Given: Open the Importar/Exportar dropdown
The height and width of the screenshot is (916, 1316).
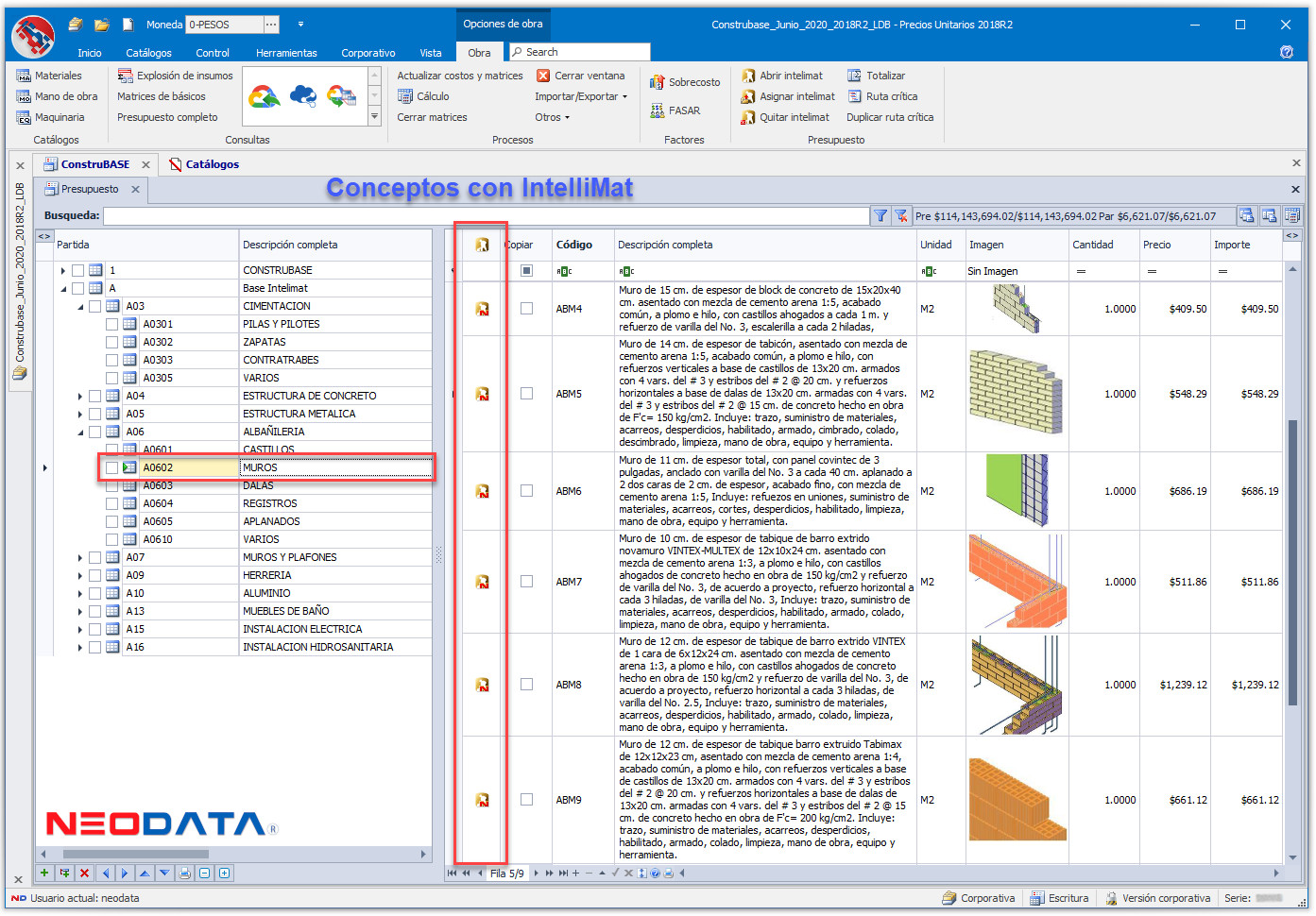Looking at the screenshot, I should [581, 96].
